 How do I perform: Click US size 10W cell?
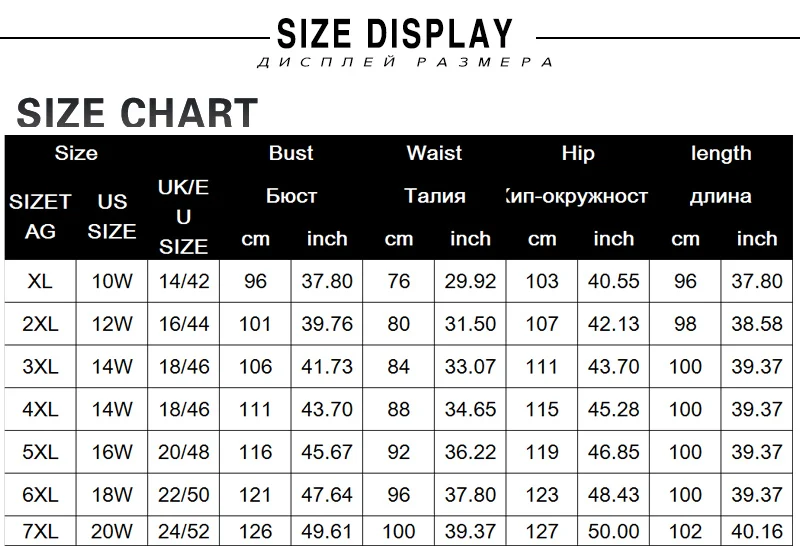[x=112, y=281]
